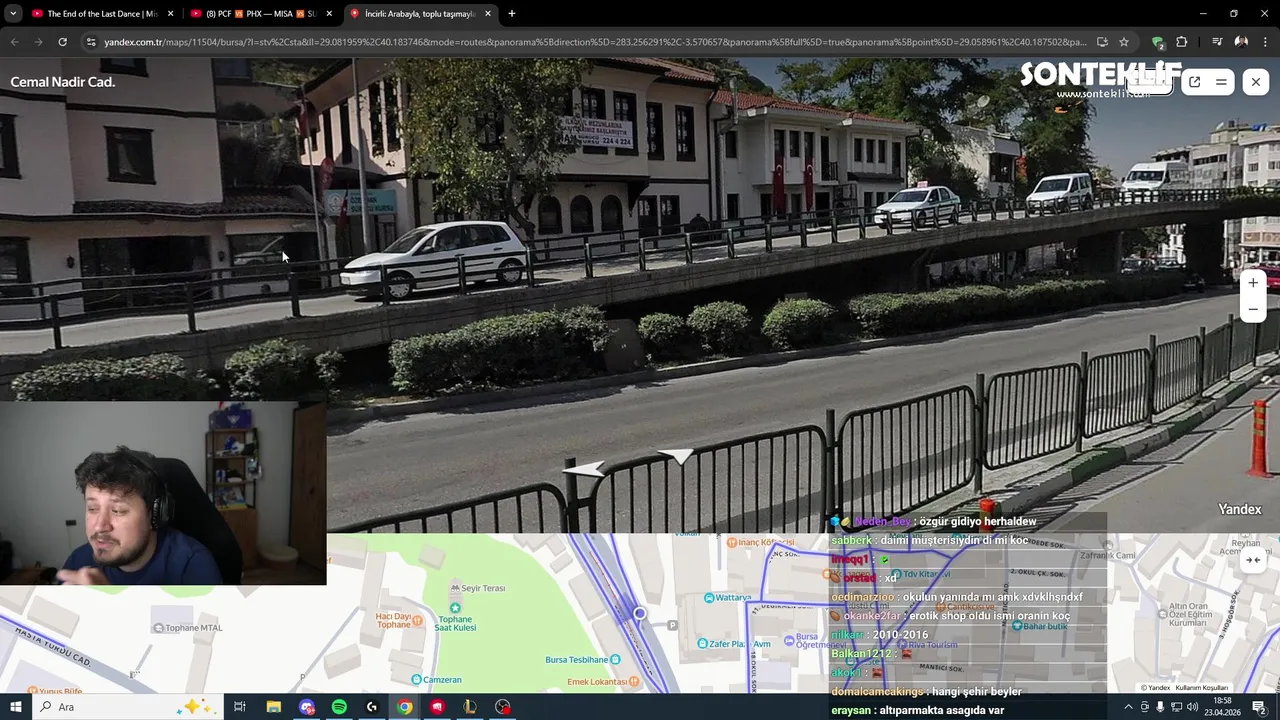
Task: Click the taskbar Ara search box
Action: click(128, 707)
